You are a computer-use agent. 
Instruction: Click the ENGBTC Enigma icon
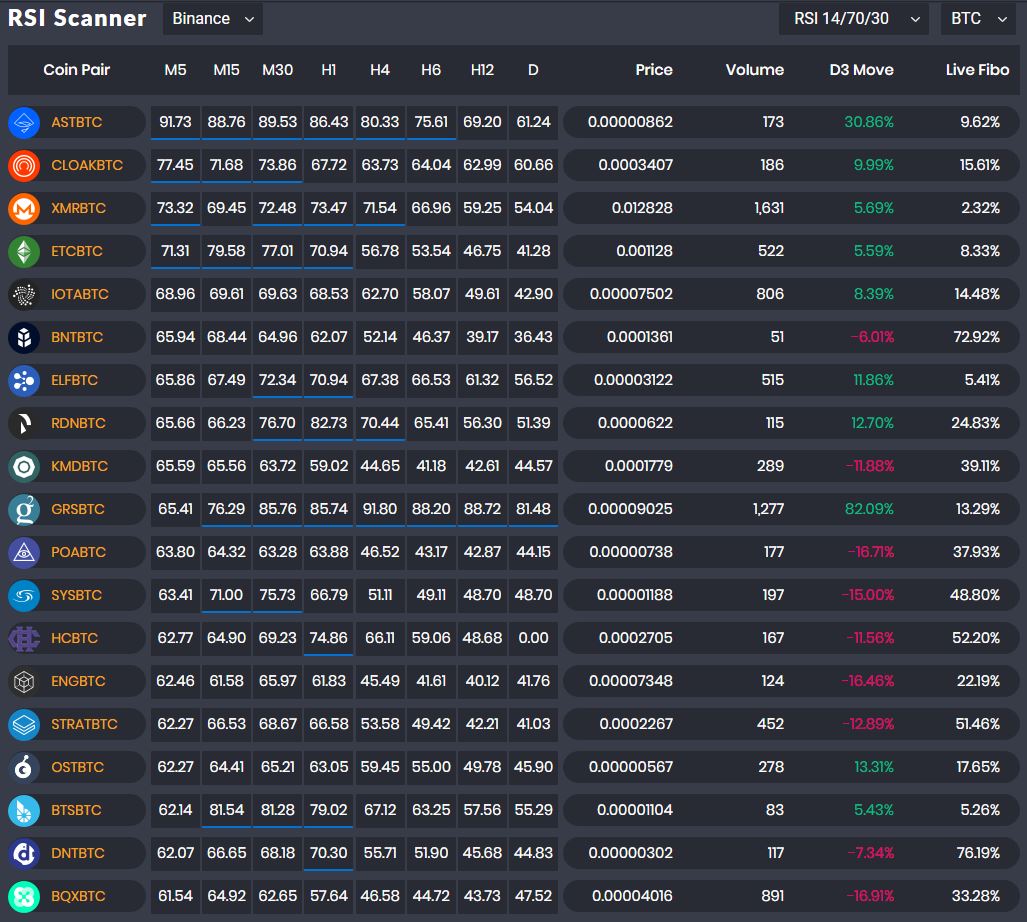(24, 682)
